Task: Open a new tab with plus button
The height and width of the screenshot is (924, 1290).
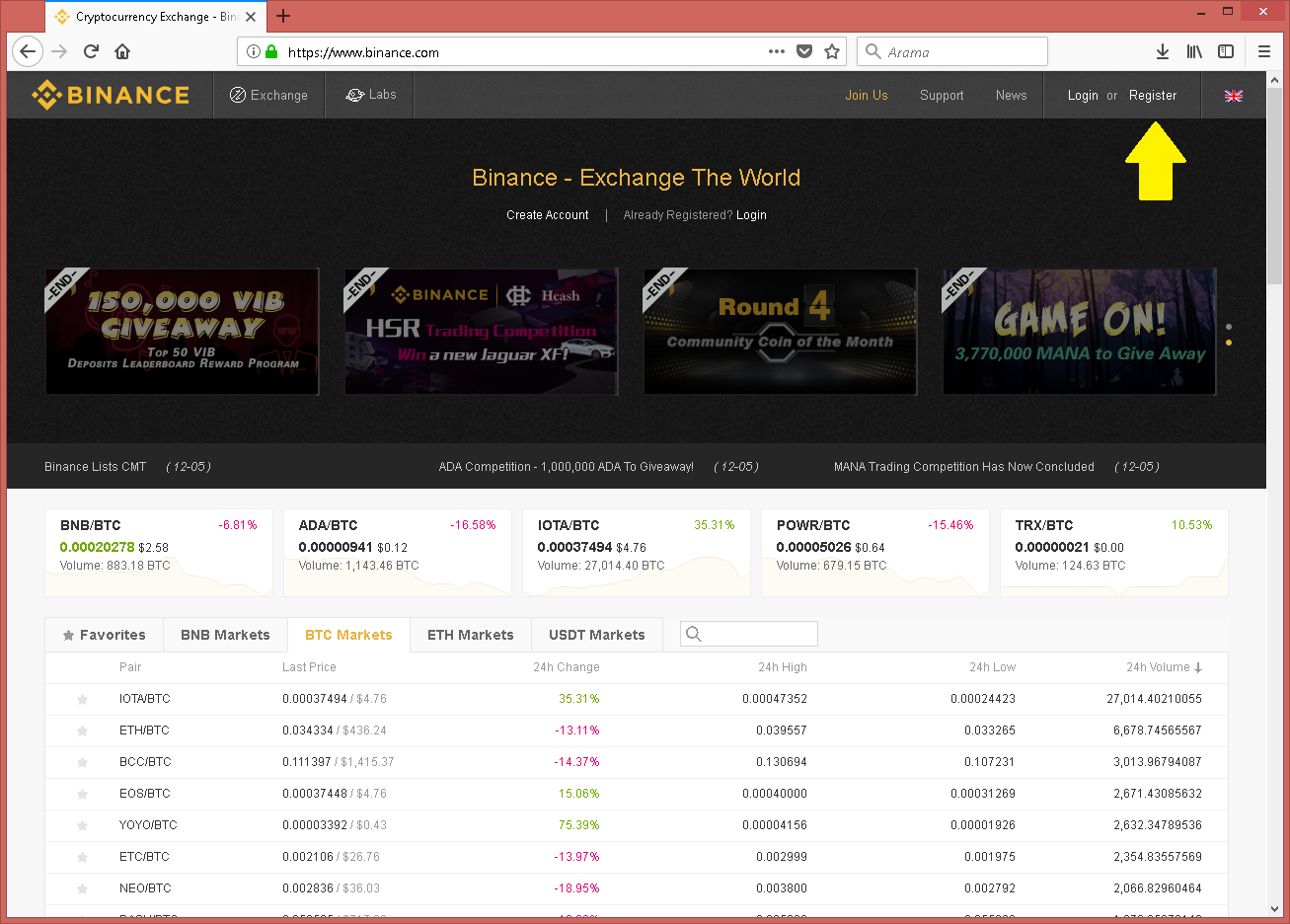Action: tap(283, 16)
